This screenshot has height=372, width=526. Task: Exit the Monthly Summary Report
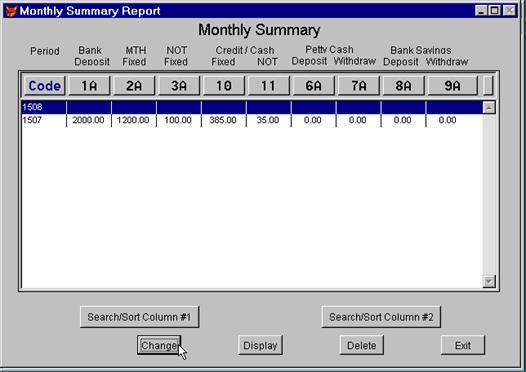coord(463,345)
